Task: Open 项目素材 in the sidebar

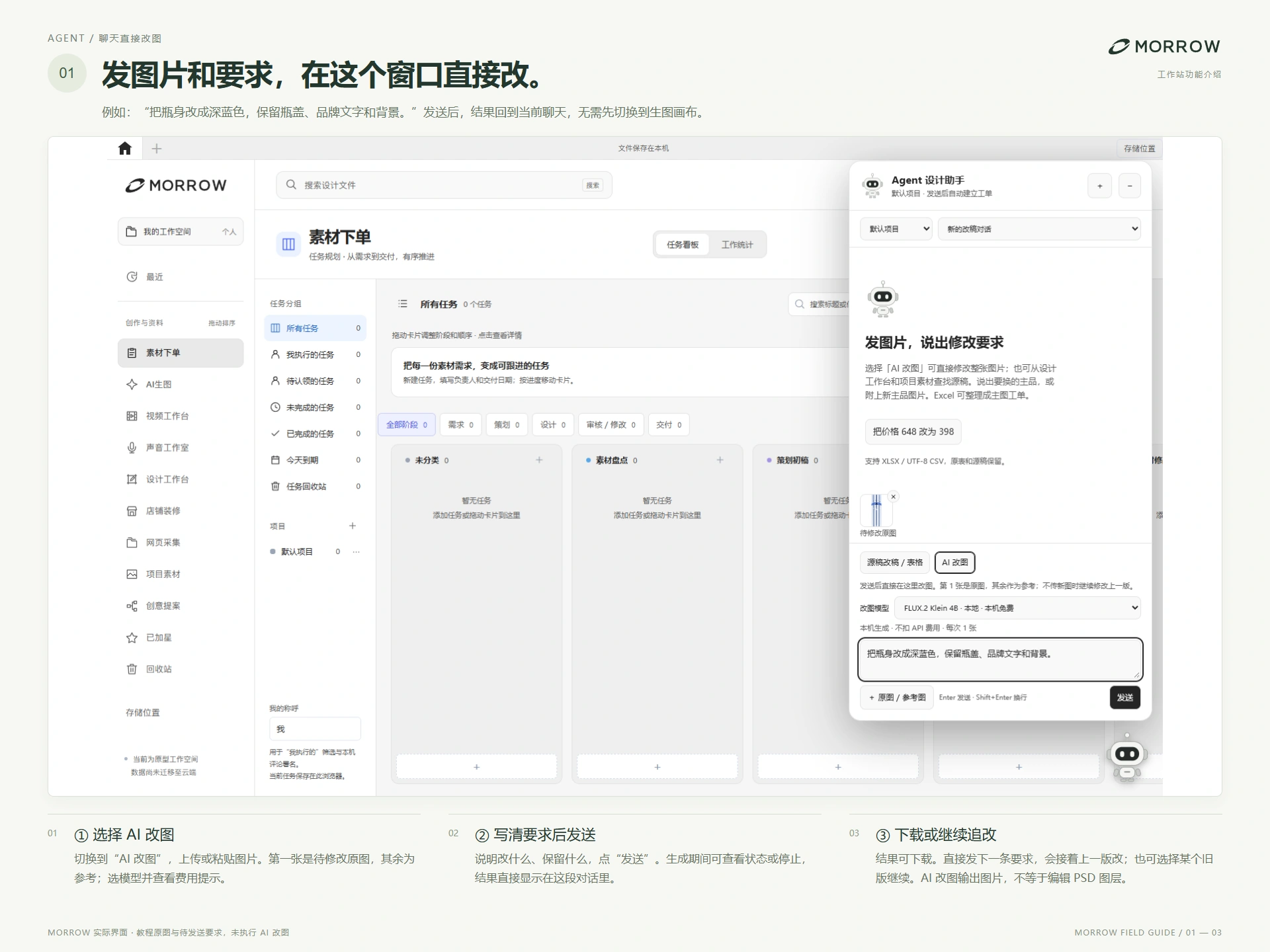Action: (181, 575)
